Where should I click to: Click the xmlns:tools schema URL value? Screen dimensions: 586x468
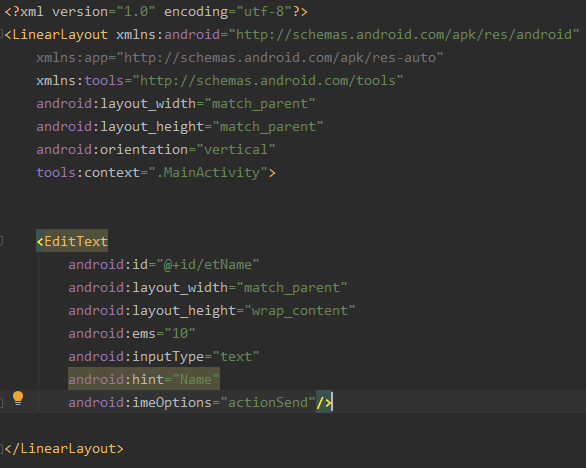tap(268, 81)
